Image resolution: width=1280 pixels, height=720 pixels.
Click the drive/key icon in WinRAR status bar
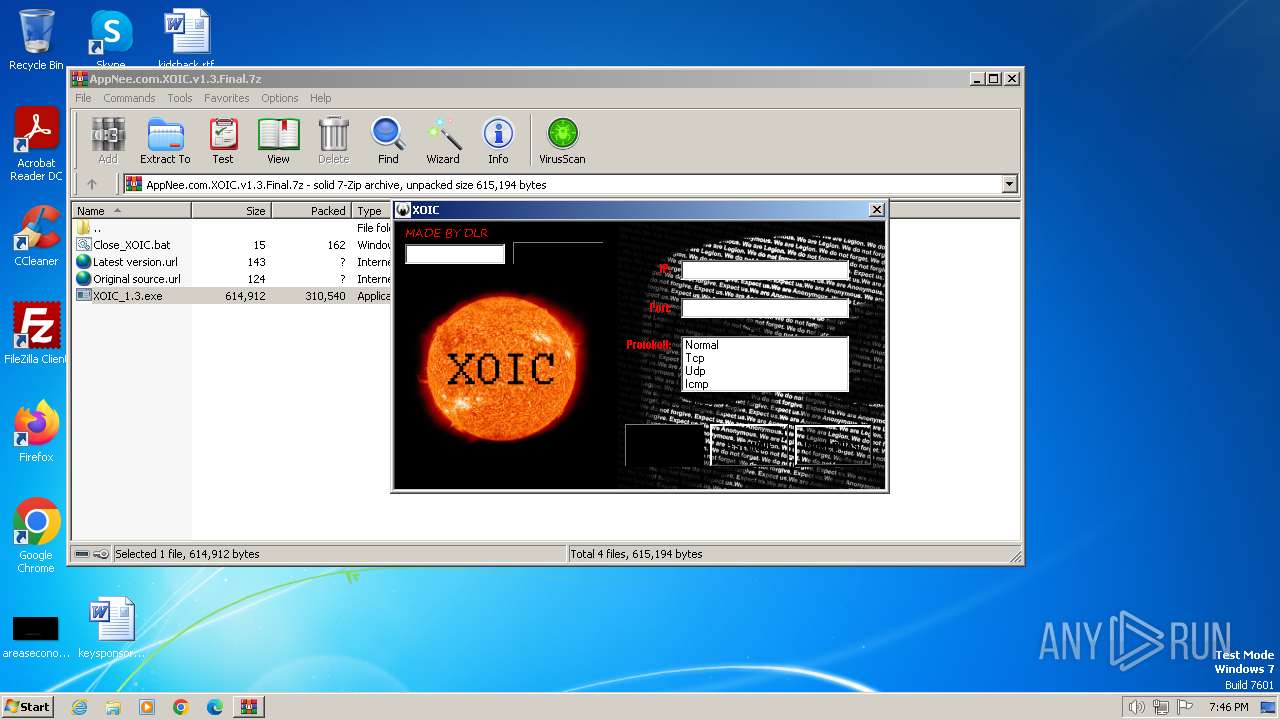pos(92,554)
